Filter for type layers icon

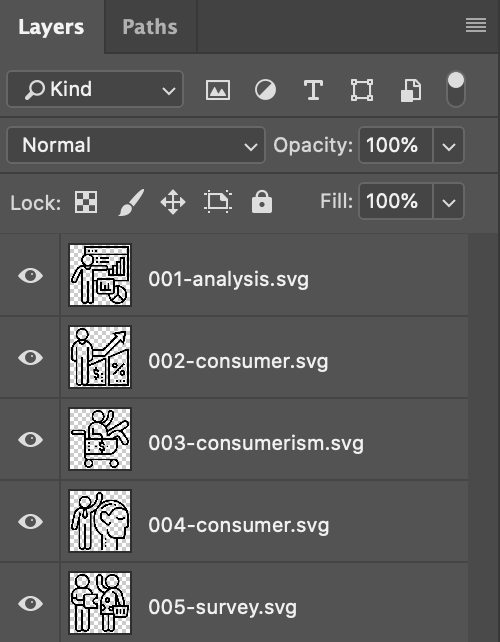pos(313,90)
